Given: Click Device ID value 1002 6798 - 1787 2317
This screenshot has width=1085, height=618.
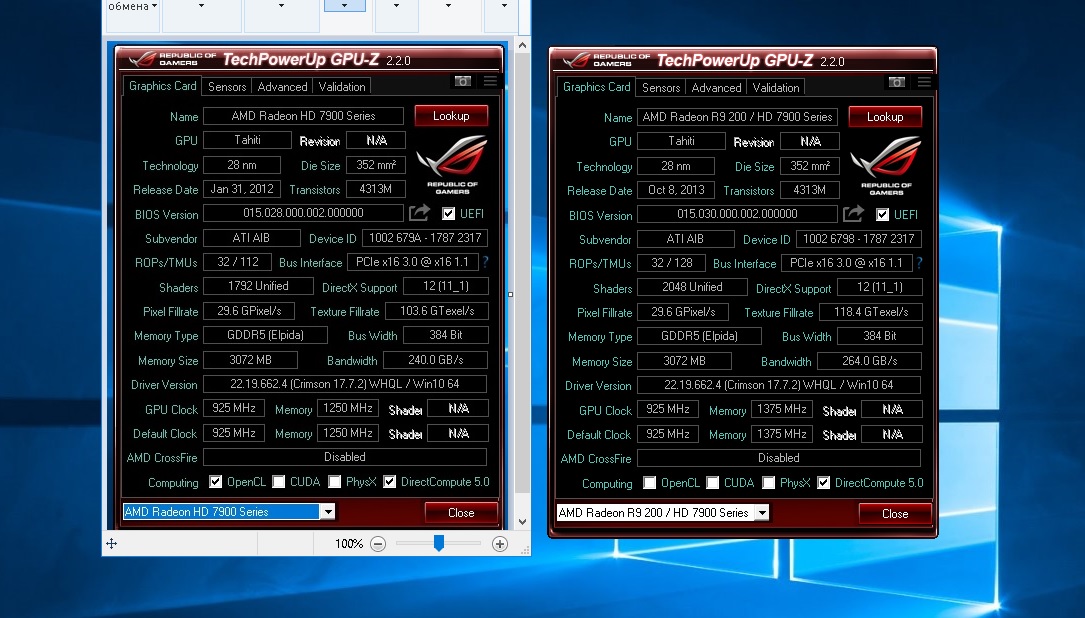Looking at the screenshot, I should click(859, 239).
